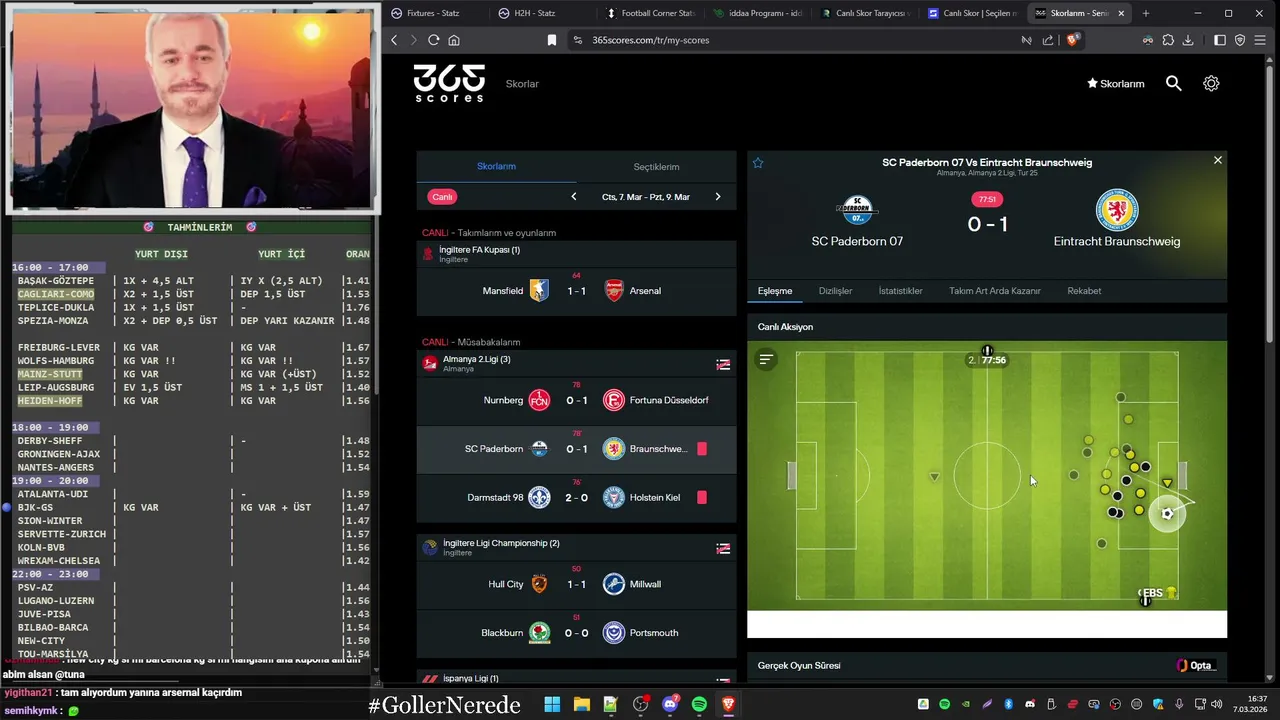Switch to Seçtiklerim tab
The image size is (1280, 720).
(x=656, y=166)
